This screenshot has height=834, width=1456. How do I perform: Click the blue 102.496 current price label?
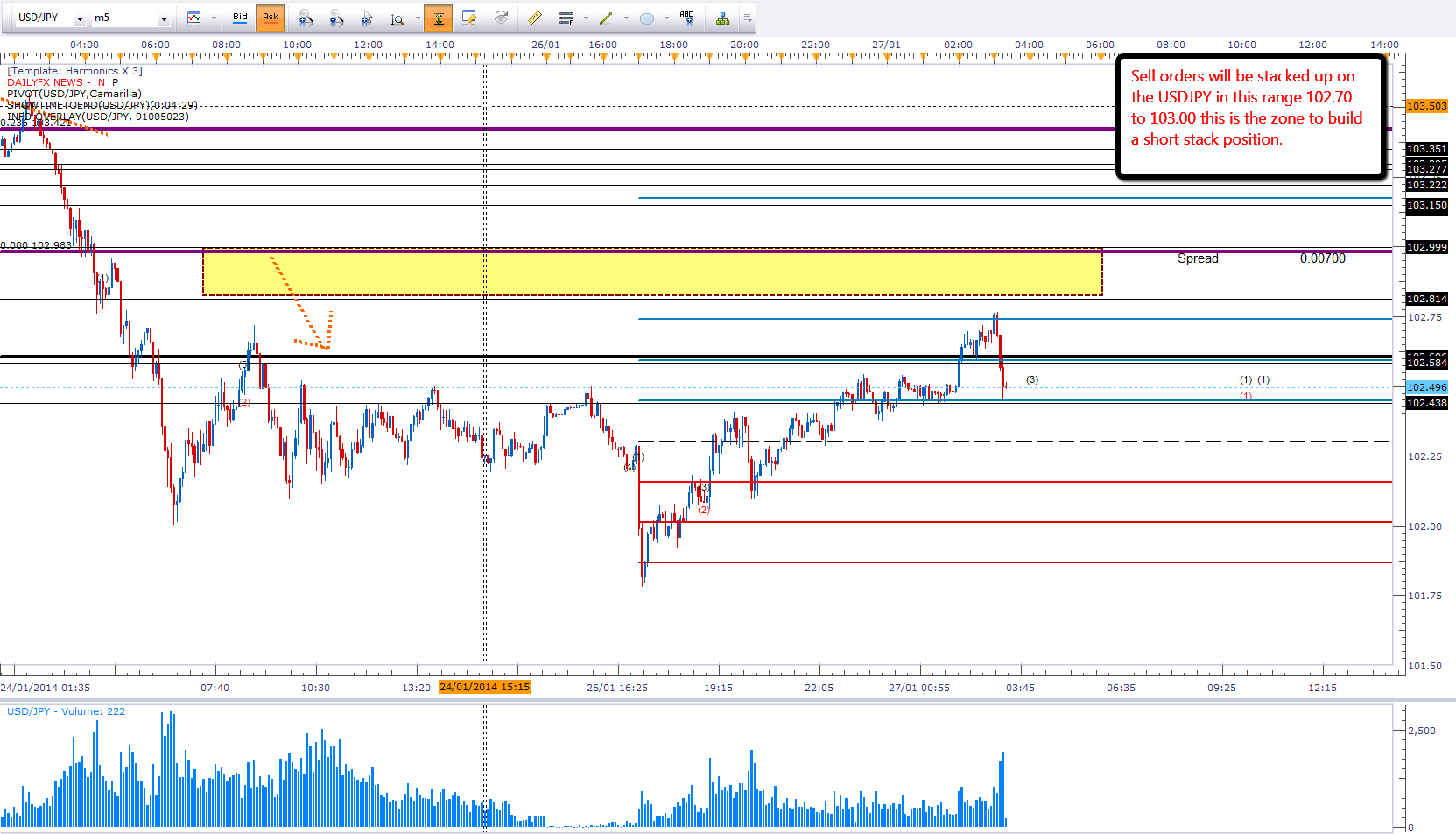[x=1427, y=387]
